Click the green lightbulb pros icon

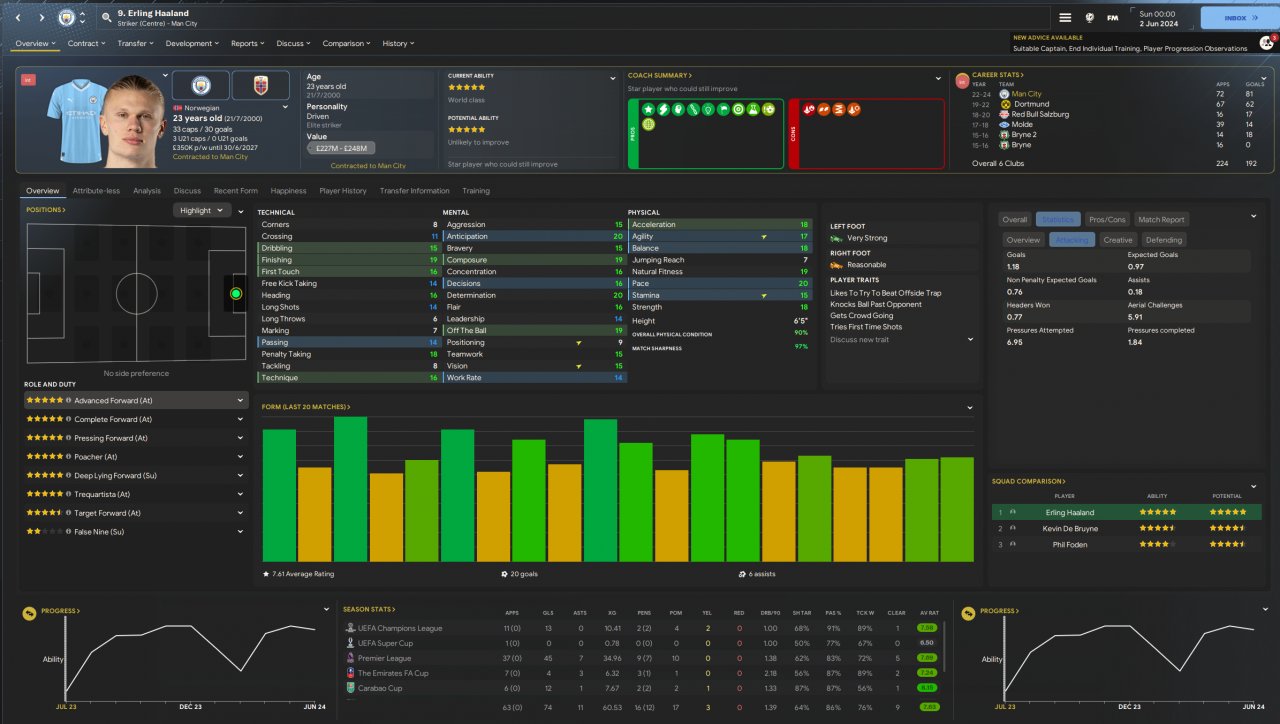pyautogui.click(x=708, y=108)
